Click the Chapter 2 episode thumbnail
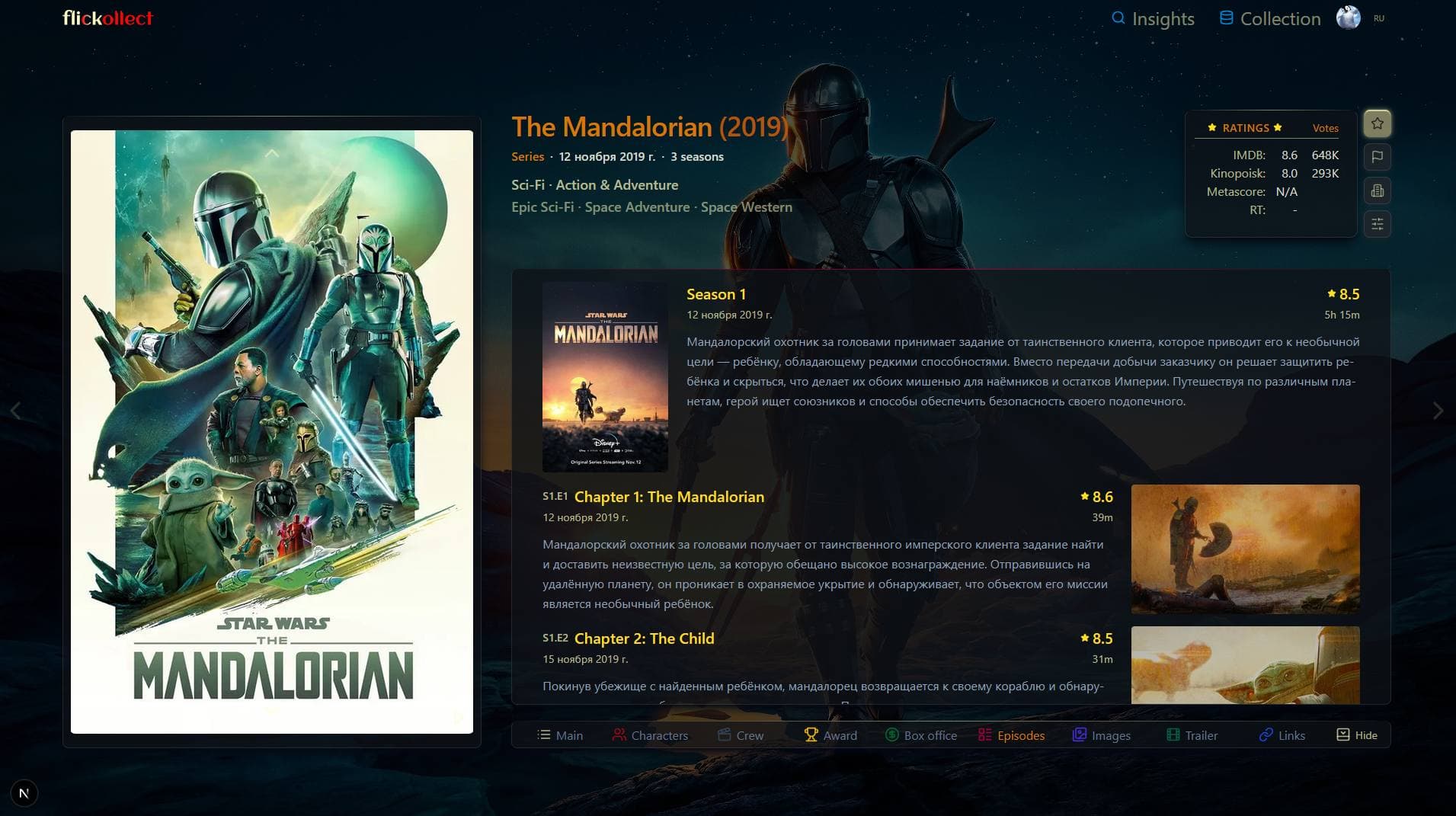 point(1245,665)
